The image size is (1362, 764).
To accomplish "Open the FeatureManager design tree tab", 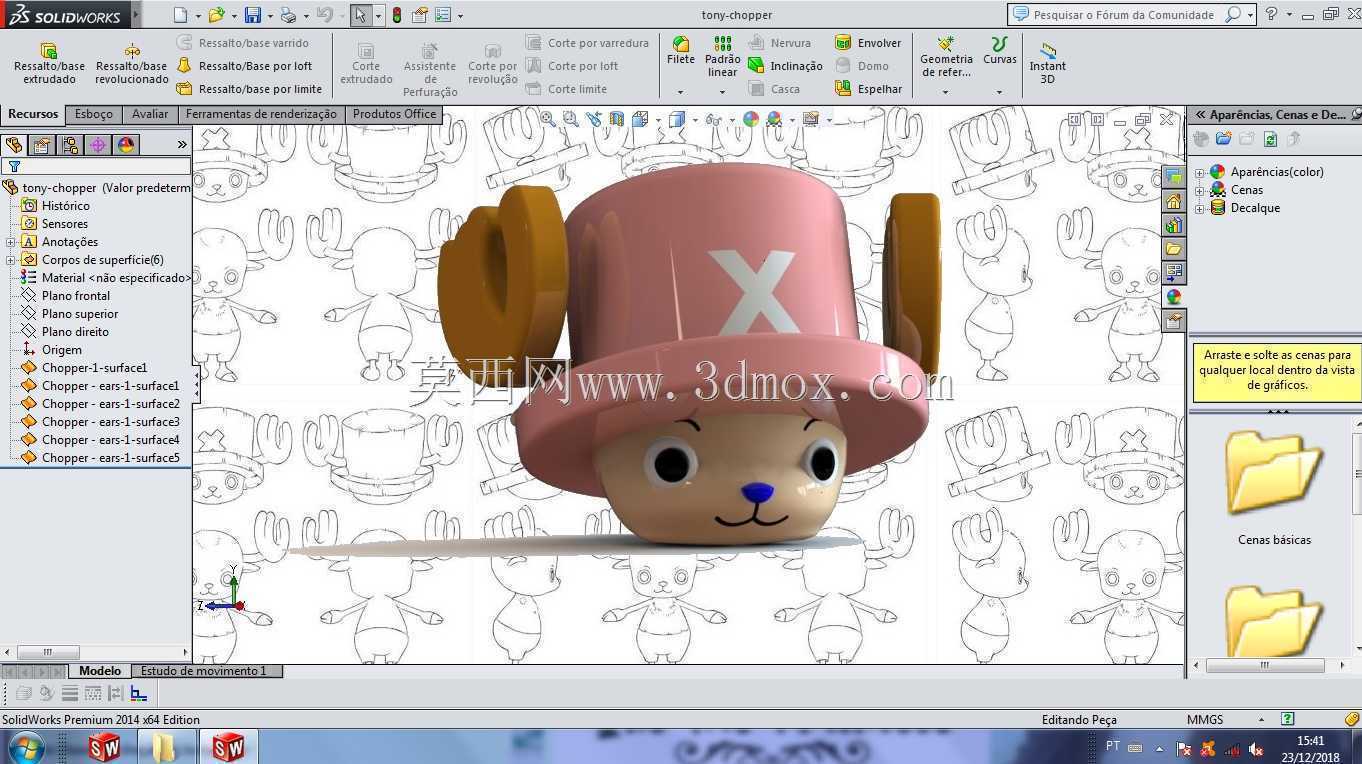I will pyautogui.click(x=14, y=145).
